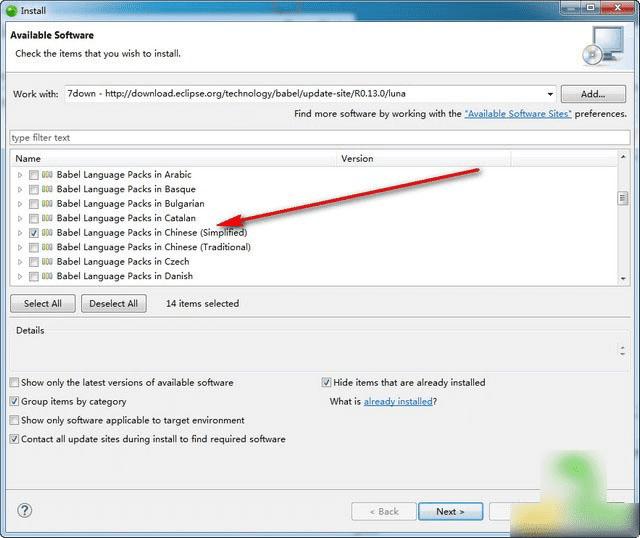Click the Version column header
The width and height of the screenshot is (640, 538).
click(x=424, y=158)
